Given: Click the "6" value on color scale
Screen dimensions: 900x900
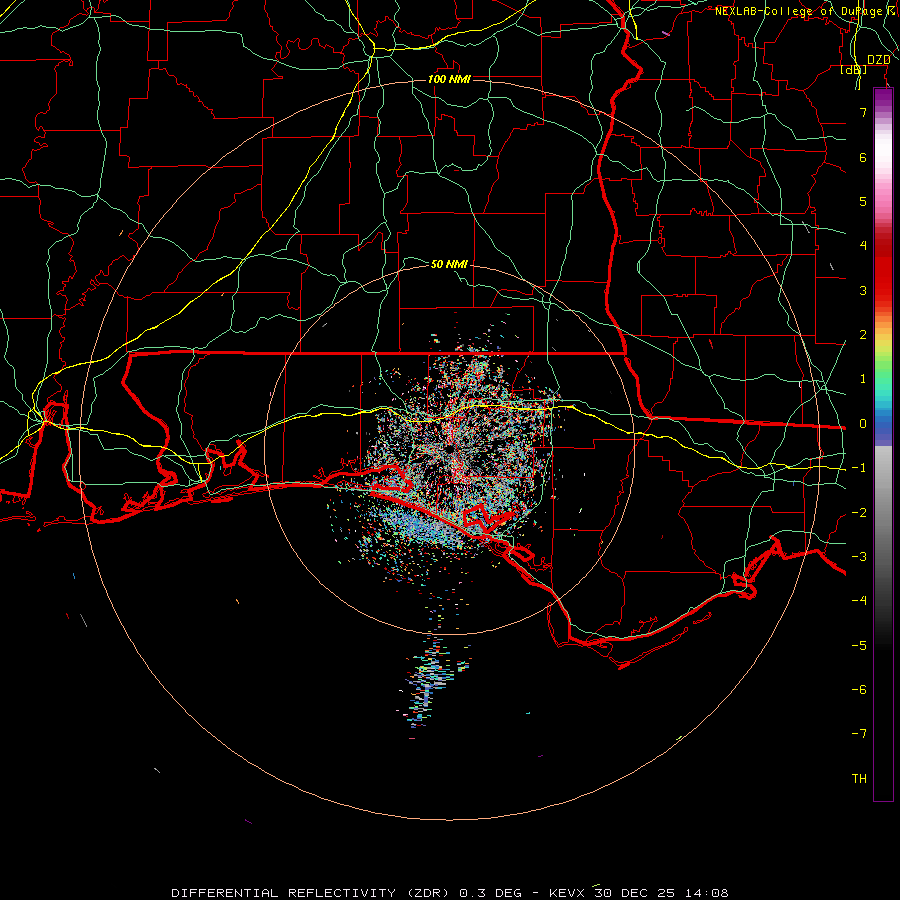Looking at the screenshot, I should click(x=863, y=157).
